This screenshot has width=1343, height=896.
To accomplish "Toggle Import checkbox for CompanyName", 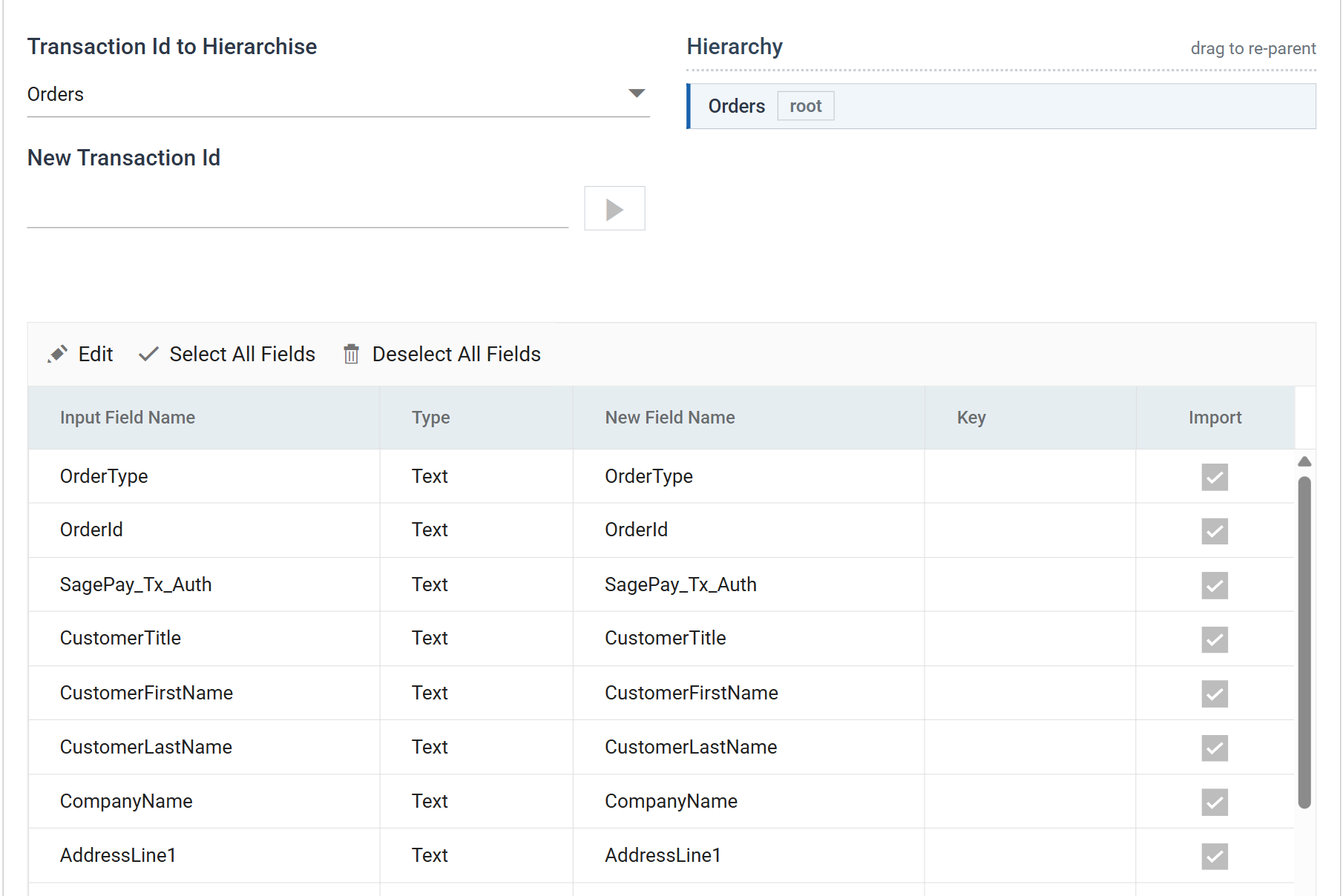I will [1215, 802].
